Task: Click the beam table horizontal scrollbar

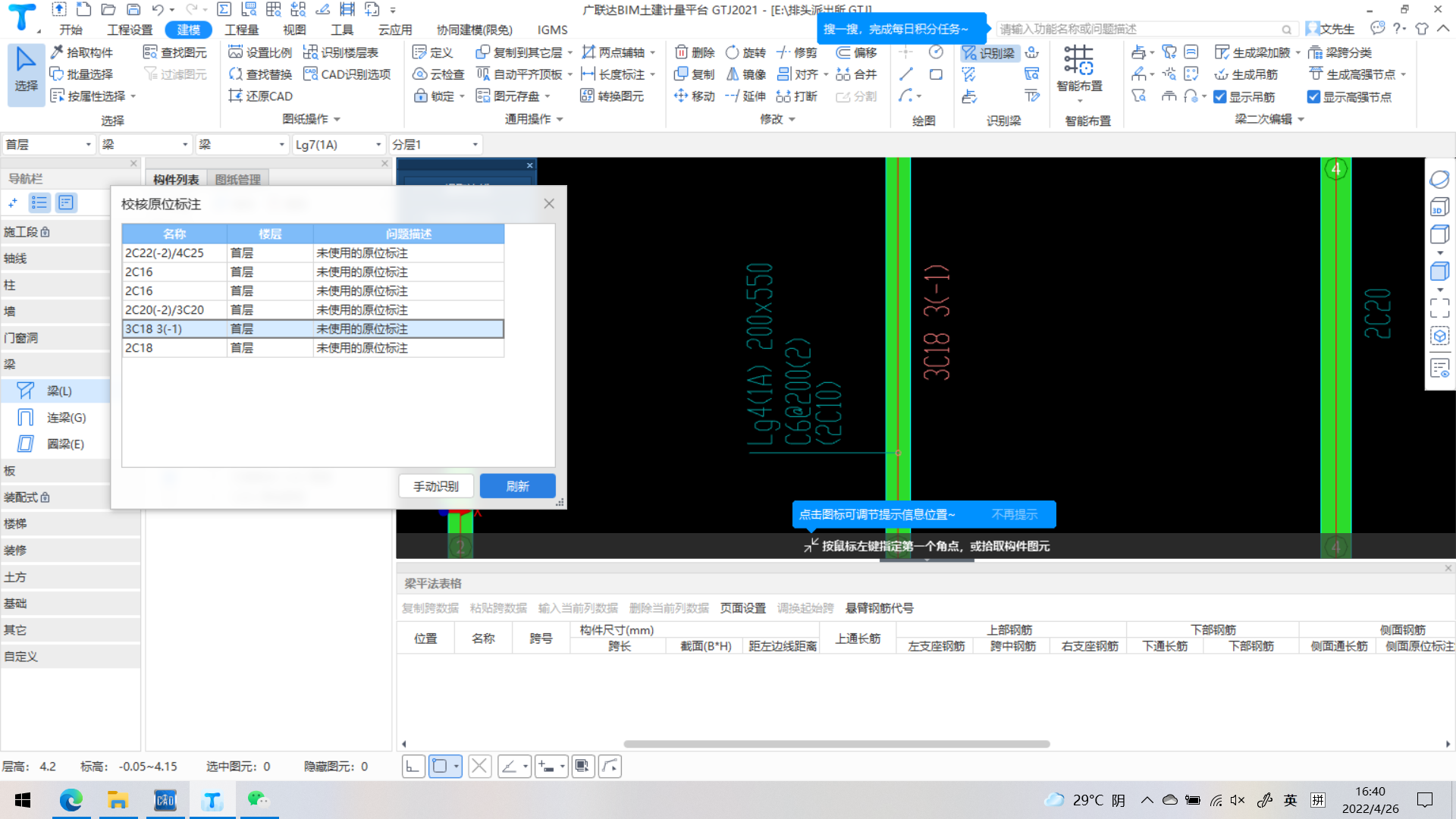Action: [x=836, y=744]
